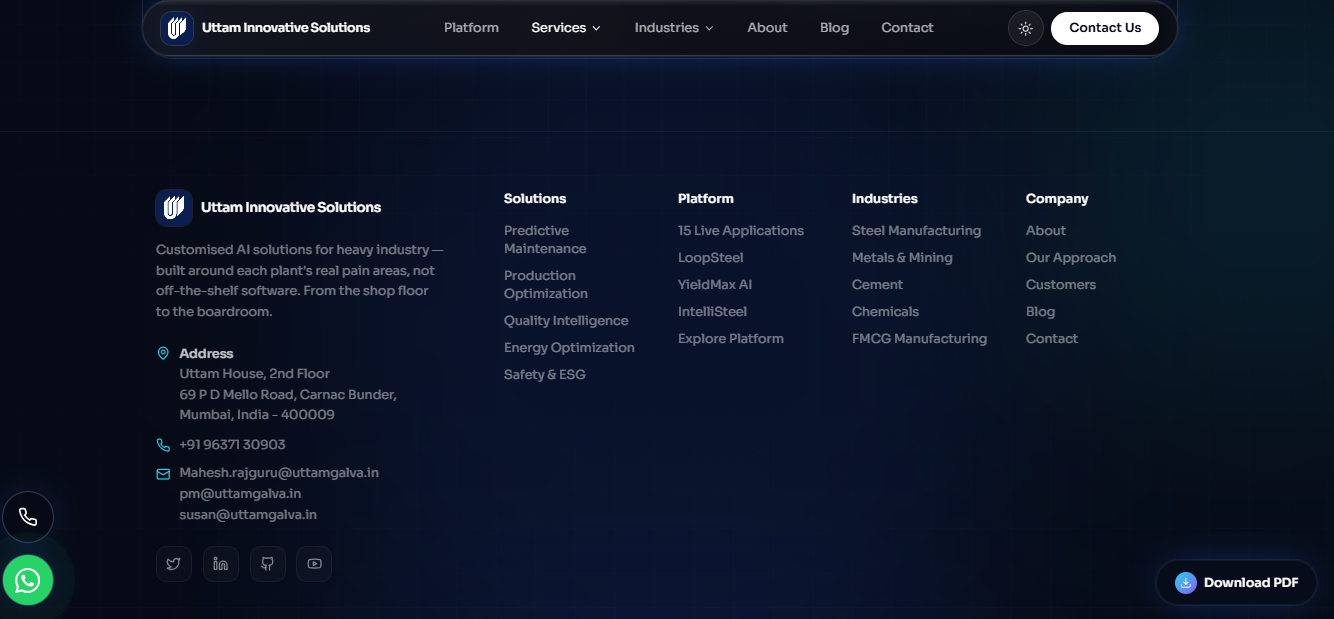Open the YouTube social icon
This screenshot has width=1334, height=619.
[x=314, y=564]
